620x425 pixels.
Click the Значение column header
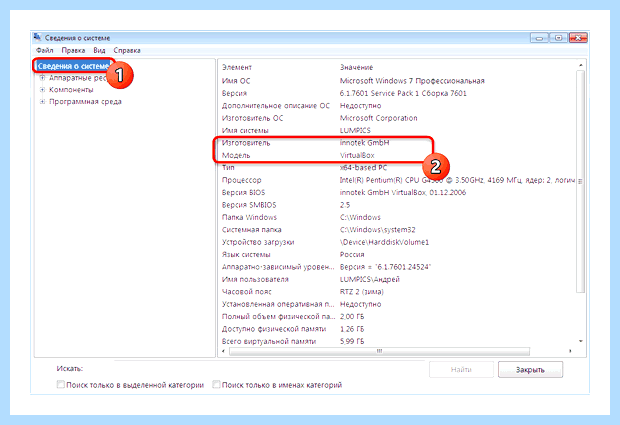click(356, 67)
